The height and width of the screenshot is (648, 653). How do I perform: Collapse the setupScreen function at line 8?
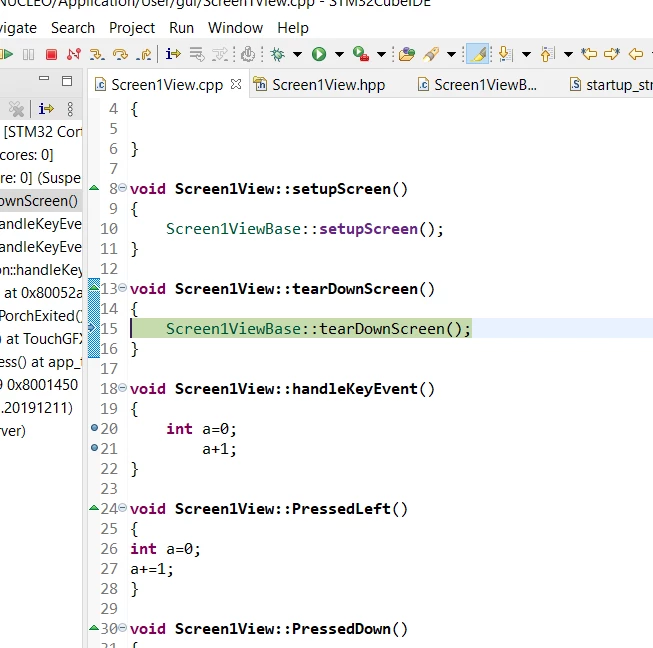122,188
